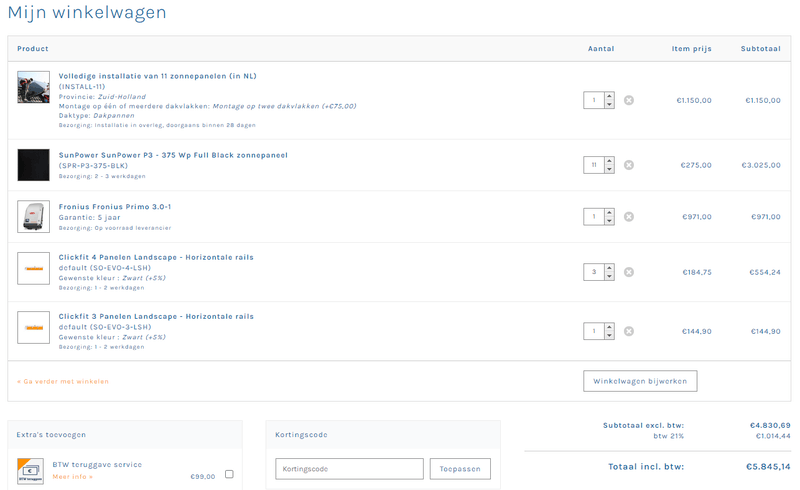Open Fronius Fronius Primo 3.0-1 product link
The height and width of the screenshot is (490, 800).
(x=115, y=207)
